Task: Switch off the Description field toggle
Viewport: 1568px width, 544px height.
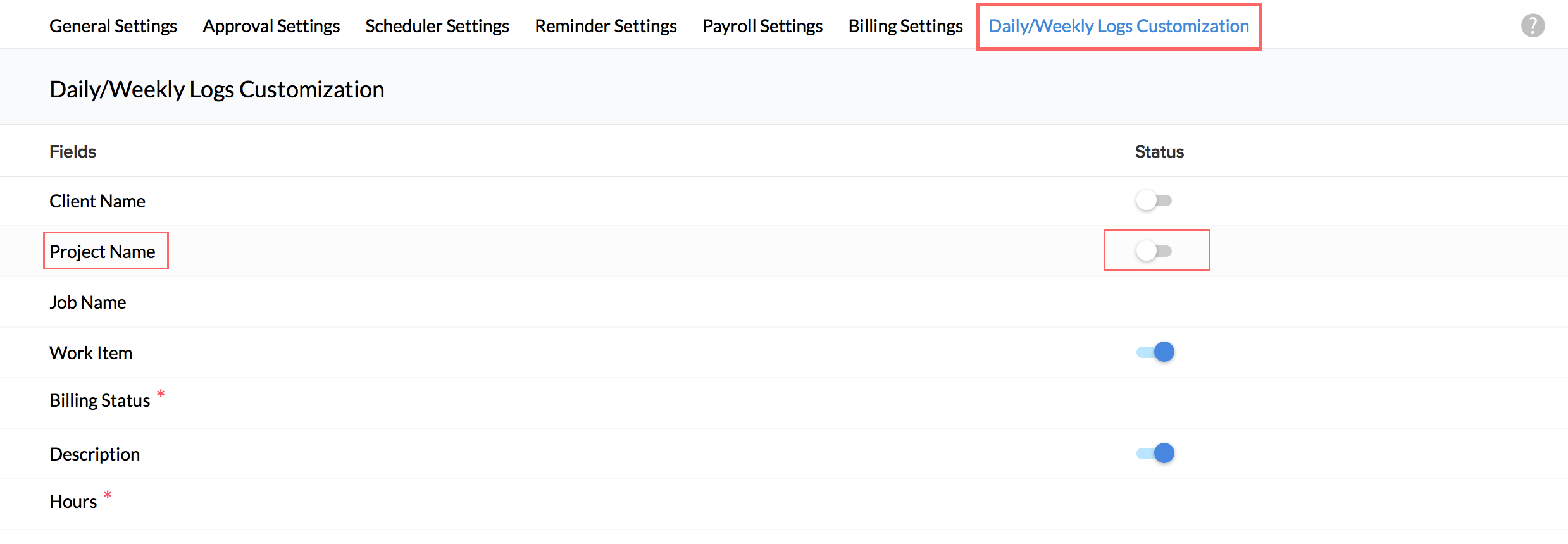Action: click(x=1155, y=453)
